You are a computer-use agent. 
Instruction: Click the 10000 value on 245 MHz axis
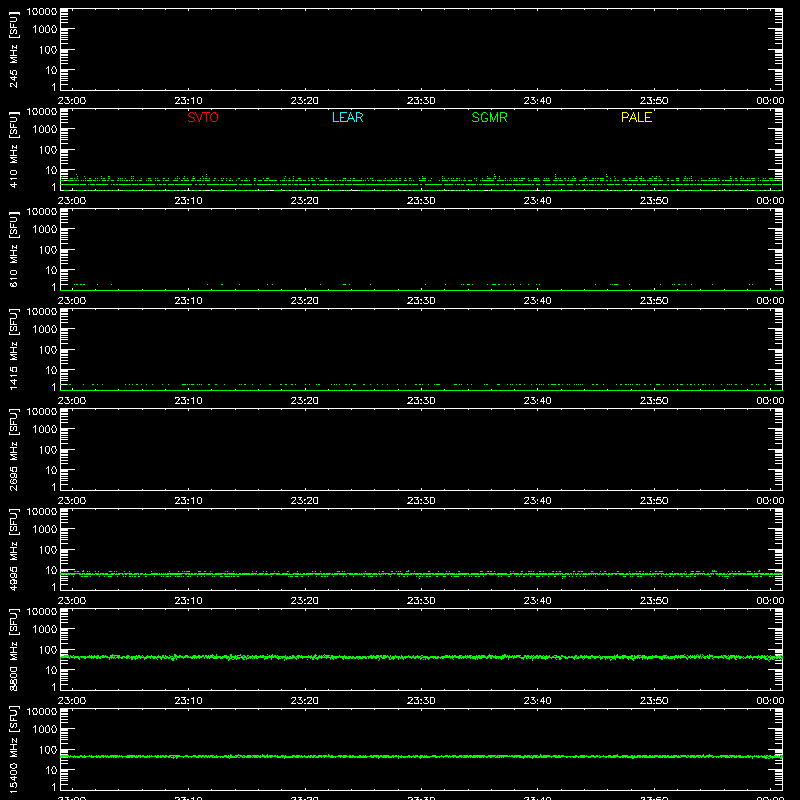click(42, 12)
